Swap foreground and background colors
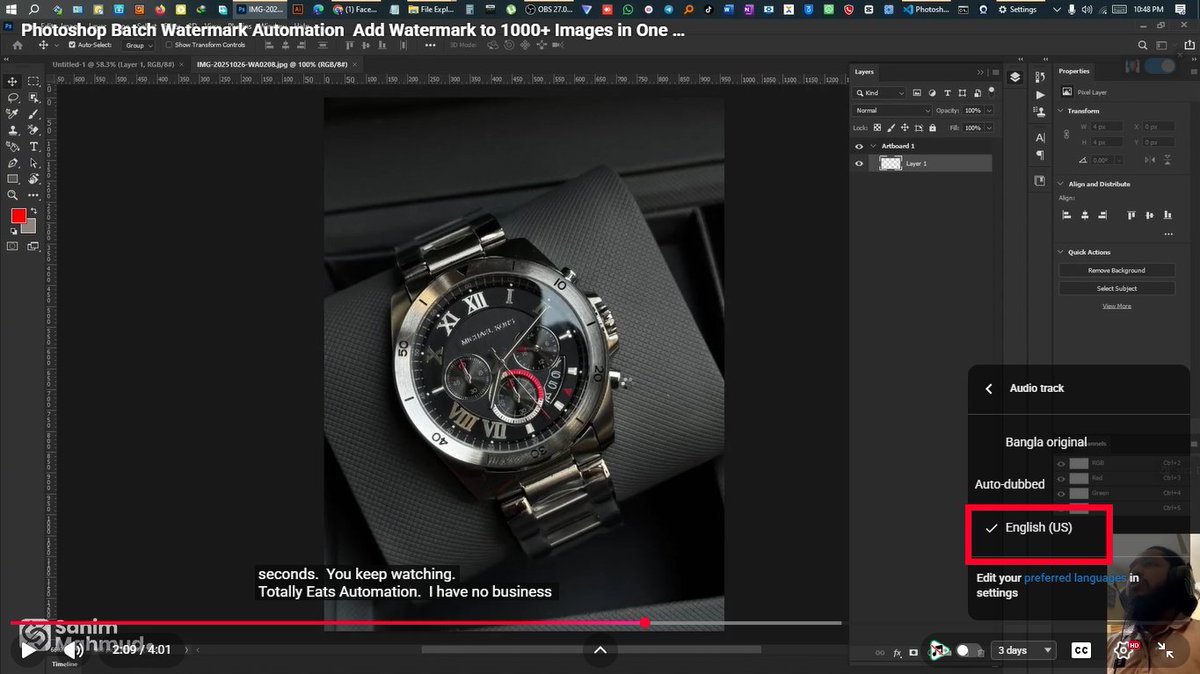Viewport: 1200px width, 674px height. point(33,212)
